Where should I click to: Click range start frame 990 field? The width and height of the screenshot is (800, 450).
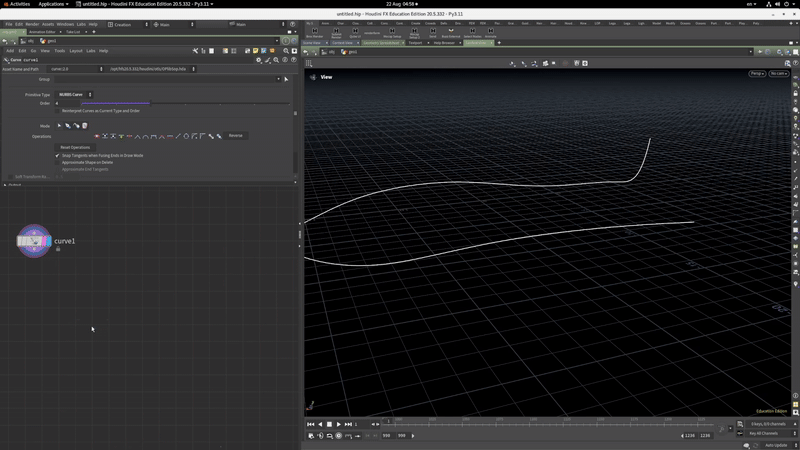387,436
